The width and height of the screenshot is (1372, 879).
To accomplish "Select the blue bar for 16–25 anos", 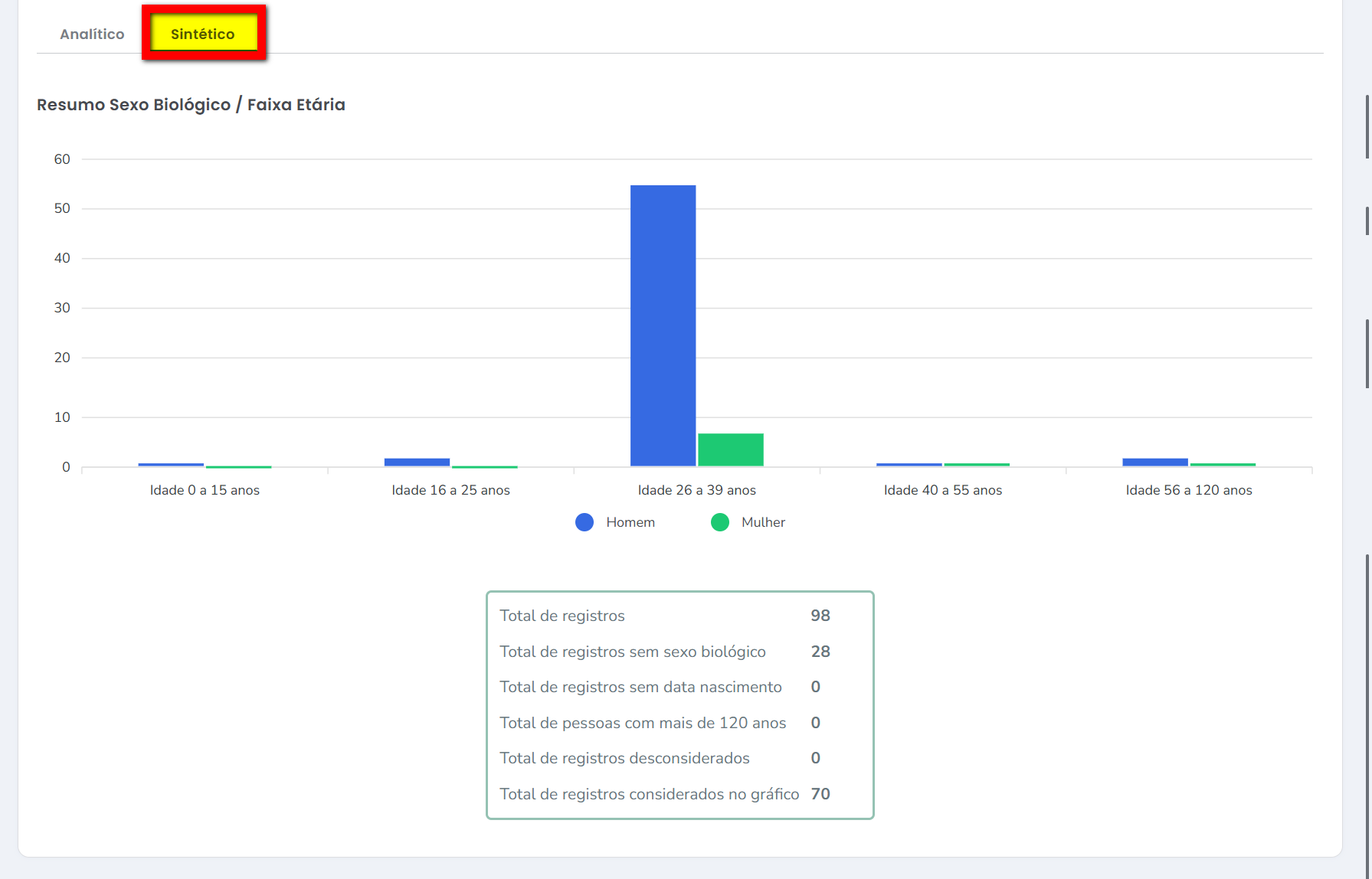I will click(417, 462).
